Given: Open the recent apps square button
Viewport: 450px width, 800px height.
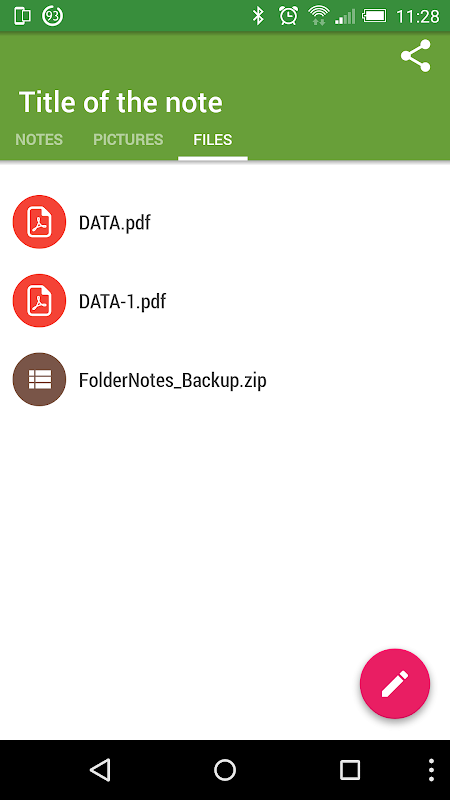Looking at the screenshot, I should tap(350, 770).
